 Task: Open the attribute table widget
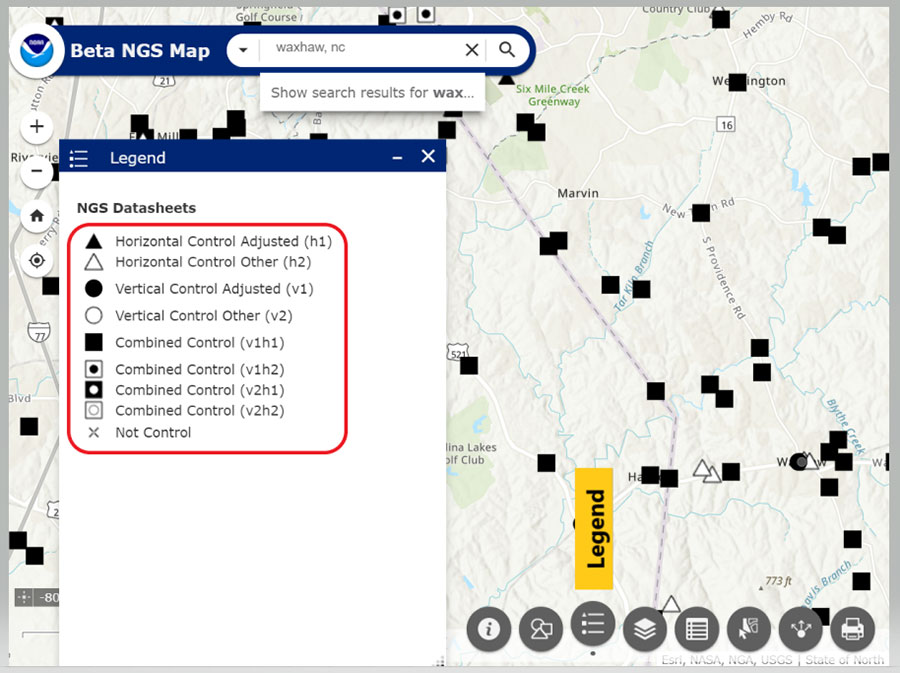[x=697, y=629]
